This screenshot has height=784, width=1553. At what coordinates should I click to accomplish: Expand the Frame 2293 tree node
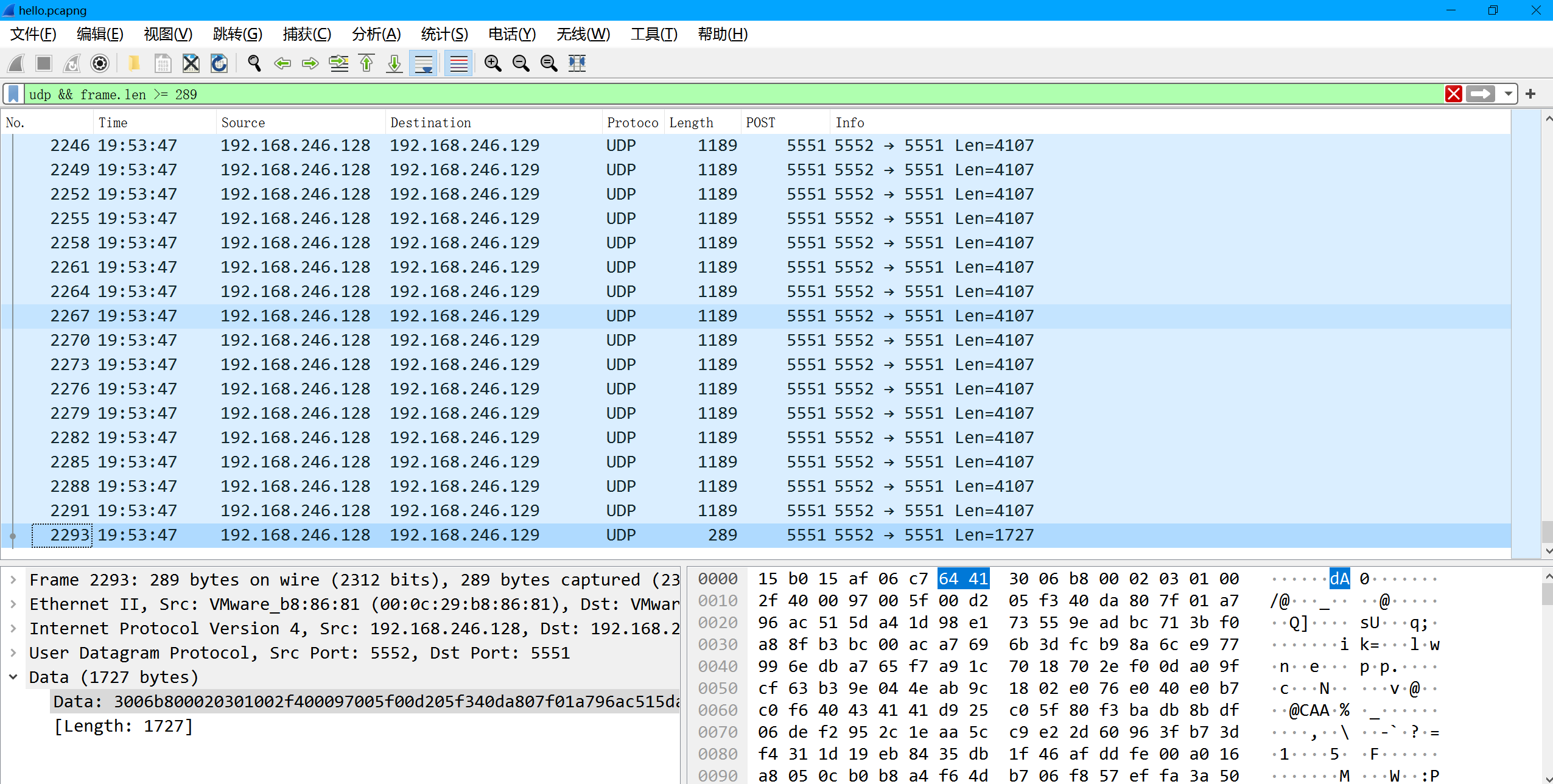[x=13, y=580]
